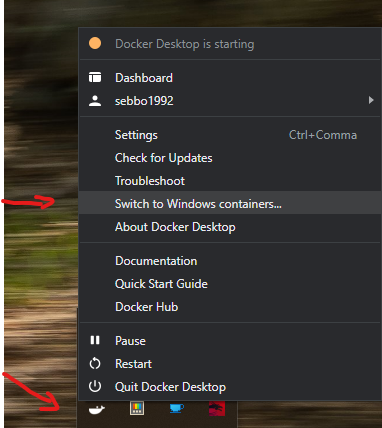Click the colorful squares tray icon
Viewport: 382px width, 428px height.
click(137, 408)
